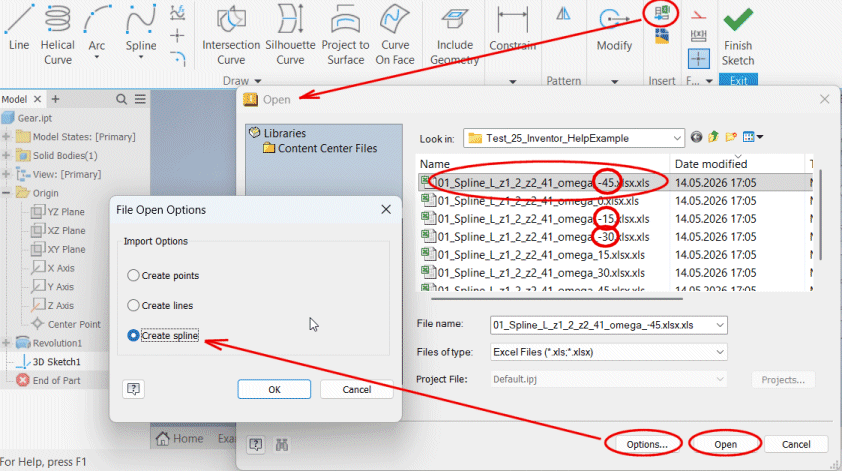Cancel the File Open Options dialog
The width and height of the screenshot is (842, 471).
(357, 389)
